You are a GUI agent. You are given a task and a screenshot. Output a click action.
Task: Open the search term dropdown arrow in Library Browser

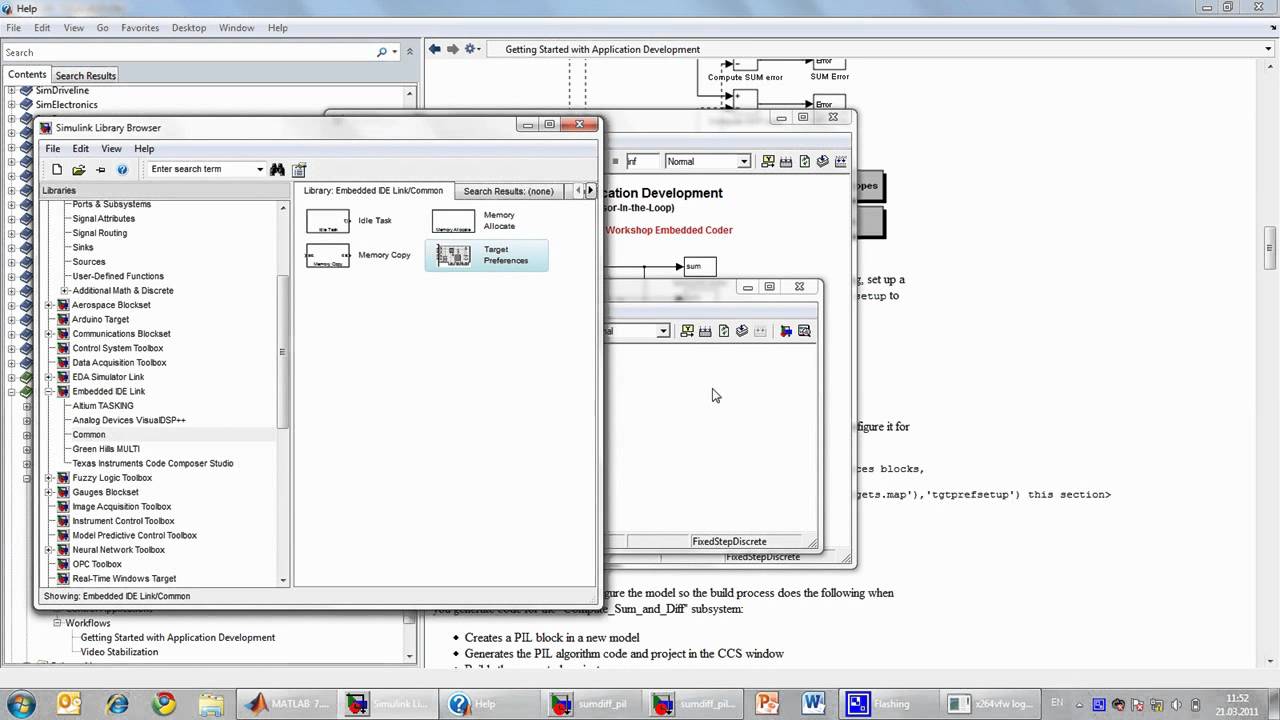(260, 170)
